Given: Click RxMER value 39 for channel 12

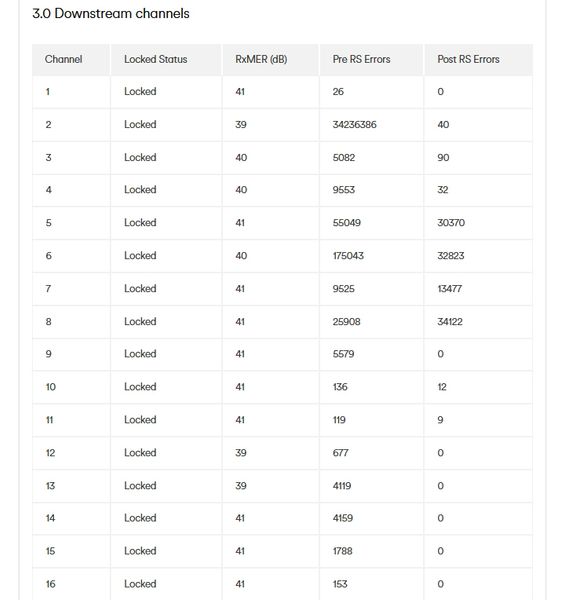Looking at the screenshot, I should (x=241, y=453).
